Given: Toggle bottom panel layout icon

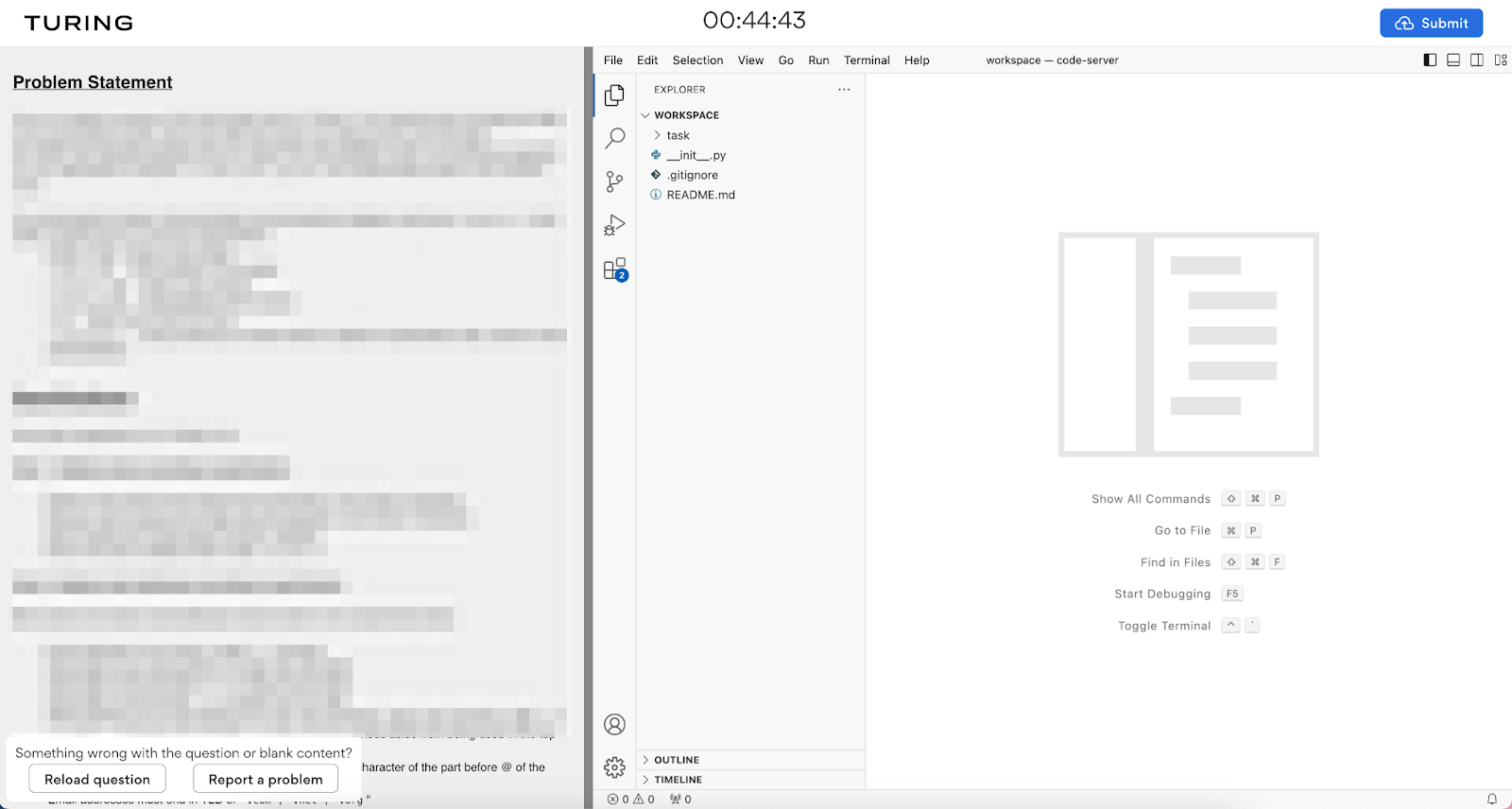Looking at the screenshot, I should [x=1453, y=60].
